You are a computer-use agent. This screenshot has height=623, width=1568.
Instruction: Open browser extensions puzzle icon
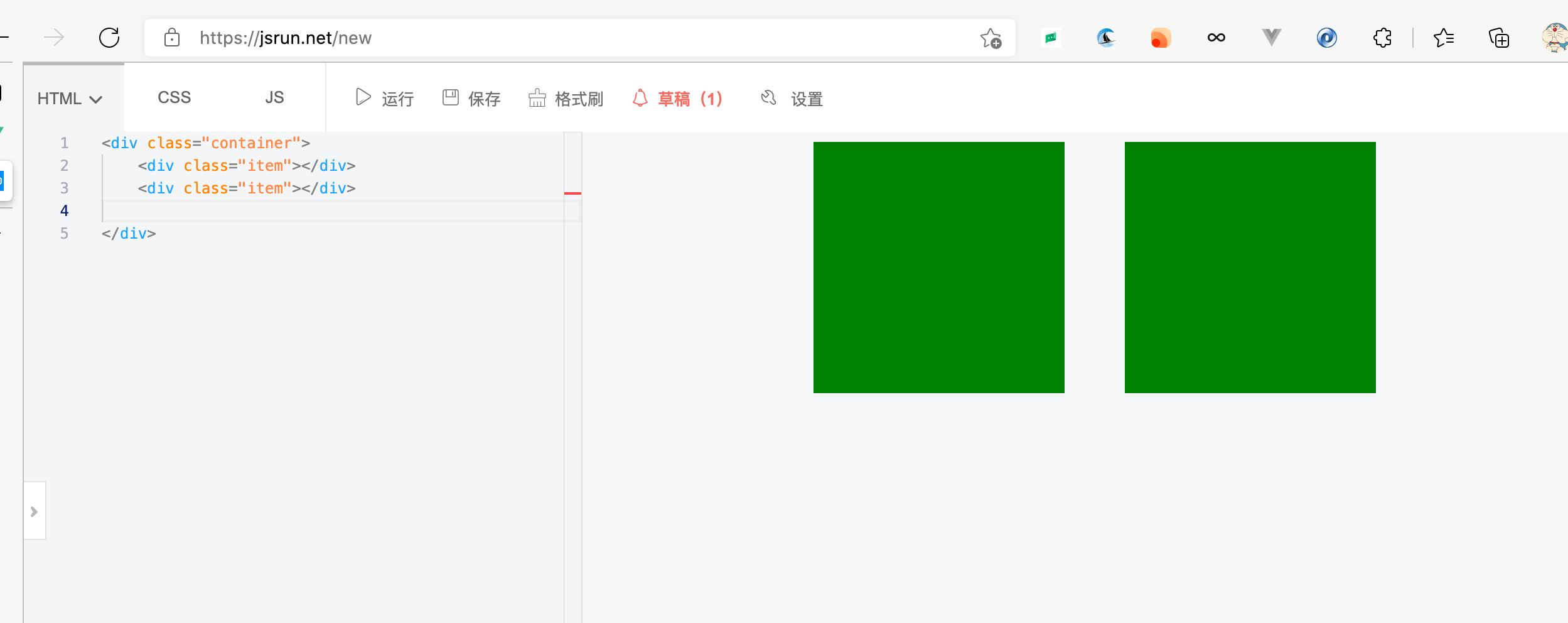tap(1382, 38)
